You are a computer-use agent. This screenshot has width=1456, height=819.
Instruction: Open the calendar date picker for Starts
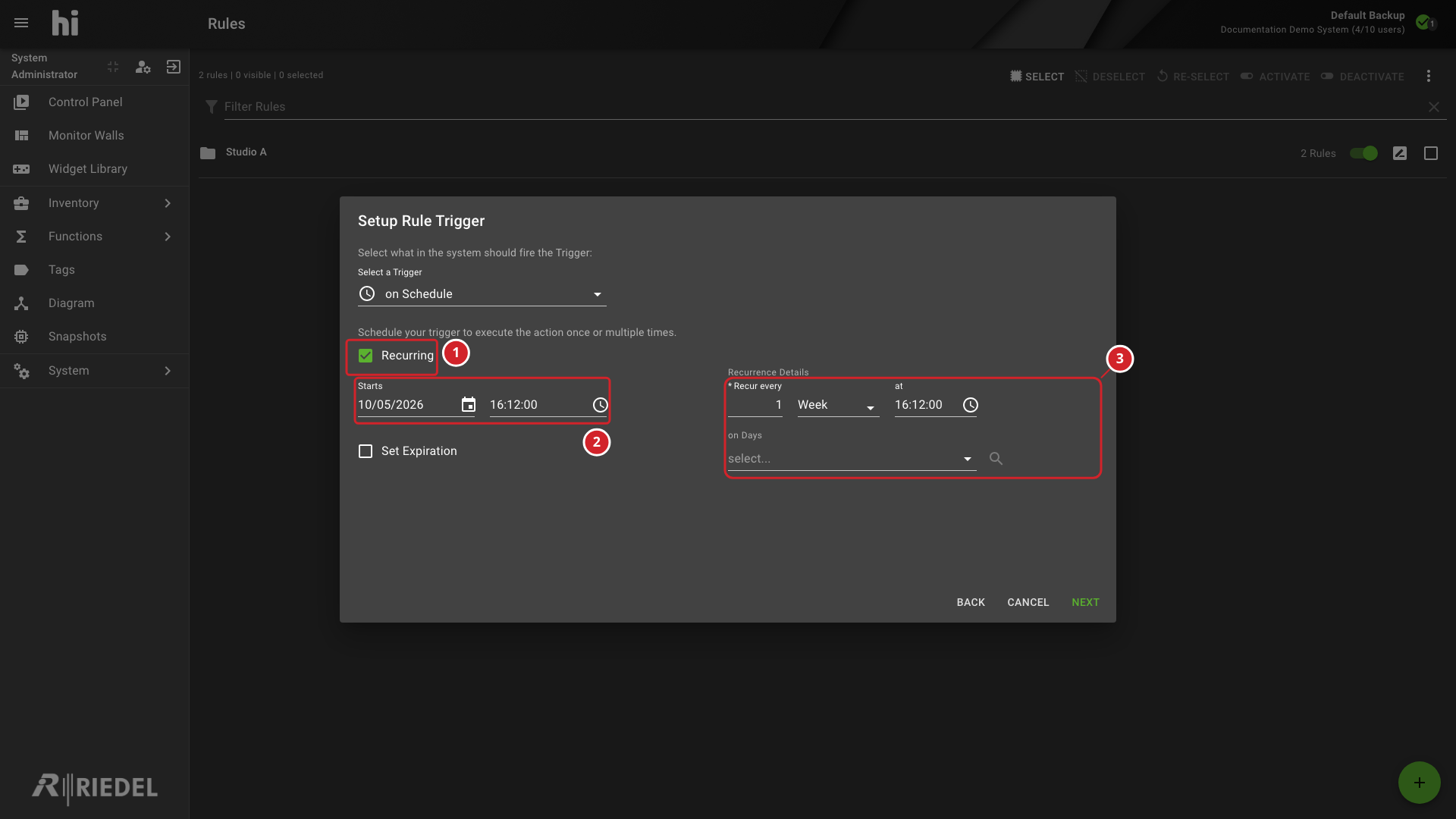(469, 405)
